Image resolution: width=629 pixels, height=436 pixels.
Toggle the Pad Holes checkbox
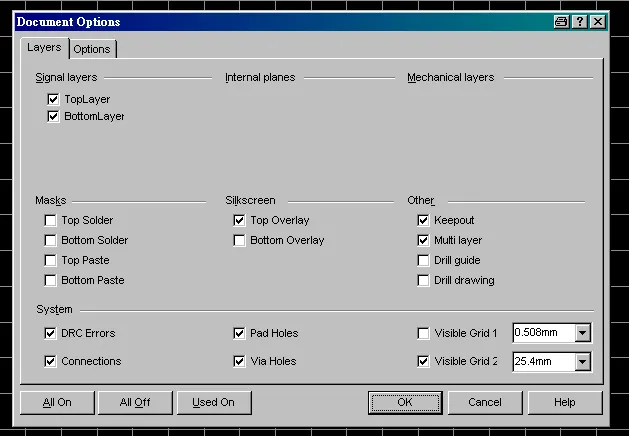tap(239, 333)
